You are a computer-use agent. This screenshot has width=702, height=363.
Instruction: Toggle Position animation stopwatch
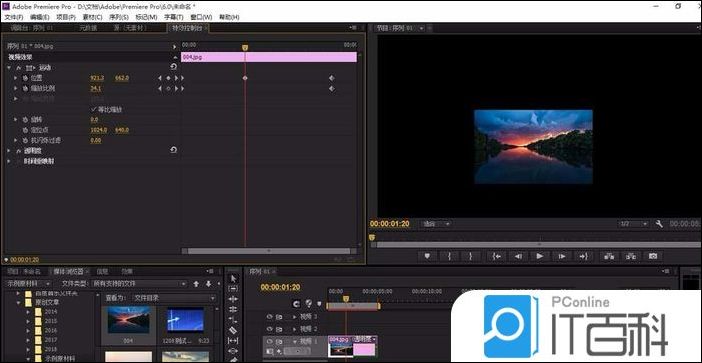coord(25,78)
